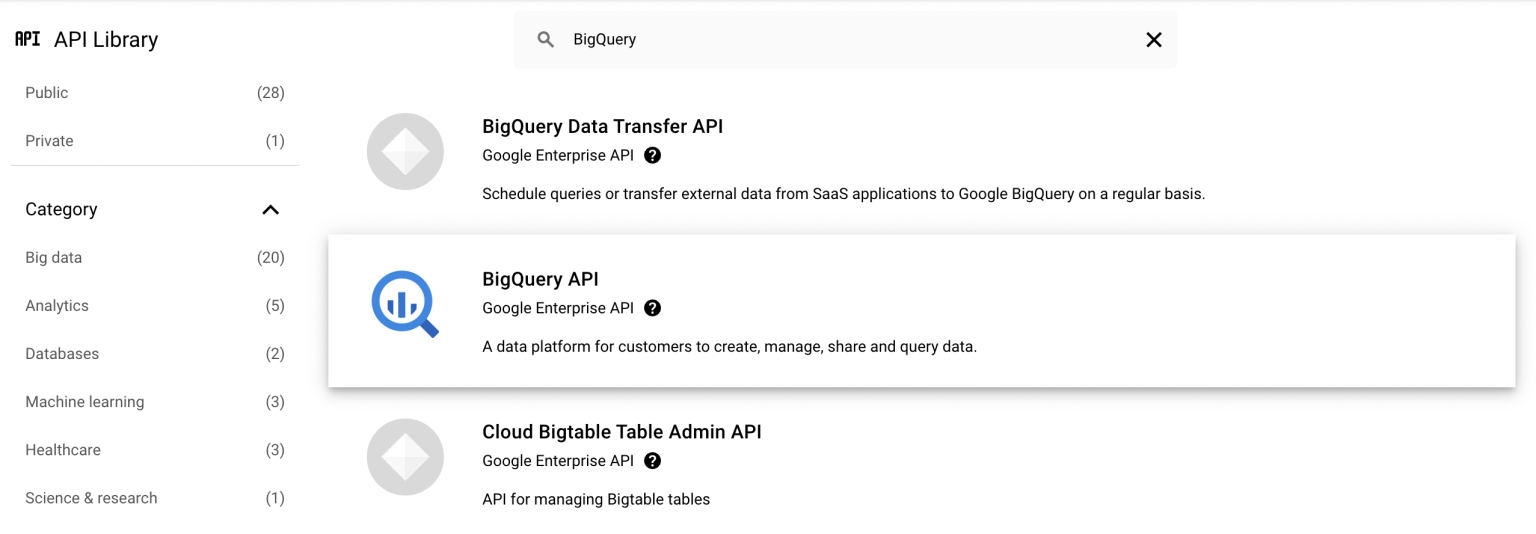Collapse the Category filter section

270,210
